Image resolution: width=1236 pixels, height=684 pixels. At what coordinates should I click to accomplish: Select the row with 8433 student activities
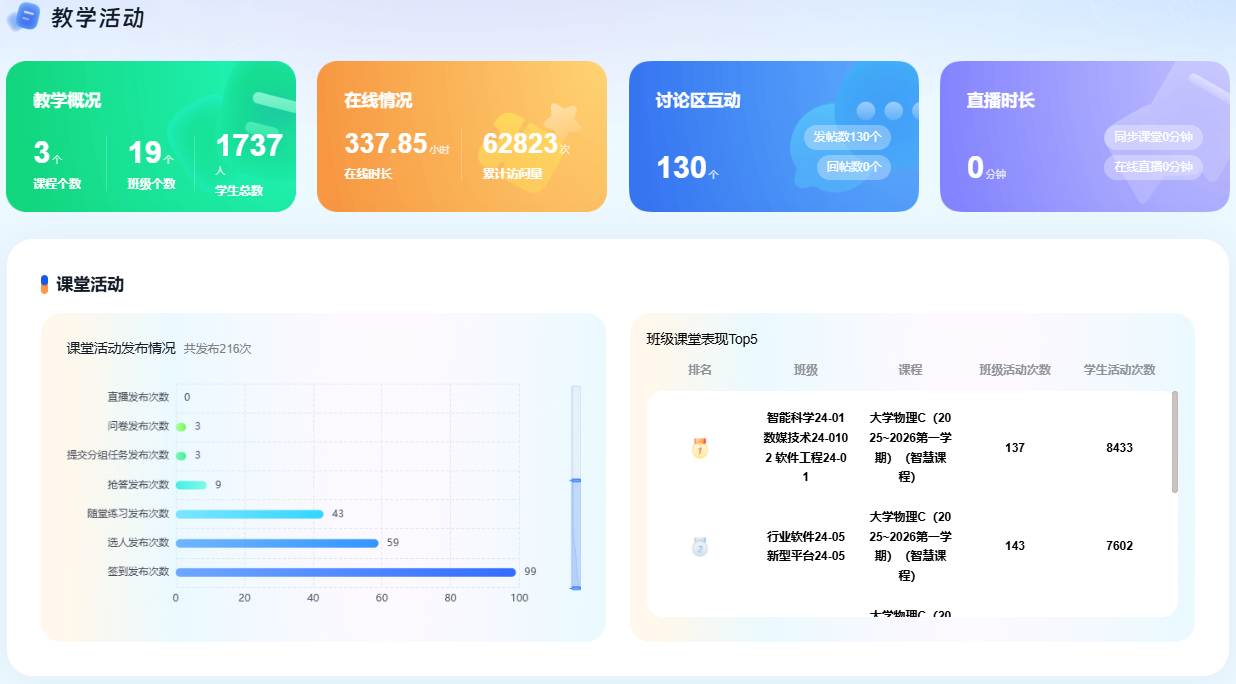[912, 448]
